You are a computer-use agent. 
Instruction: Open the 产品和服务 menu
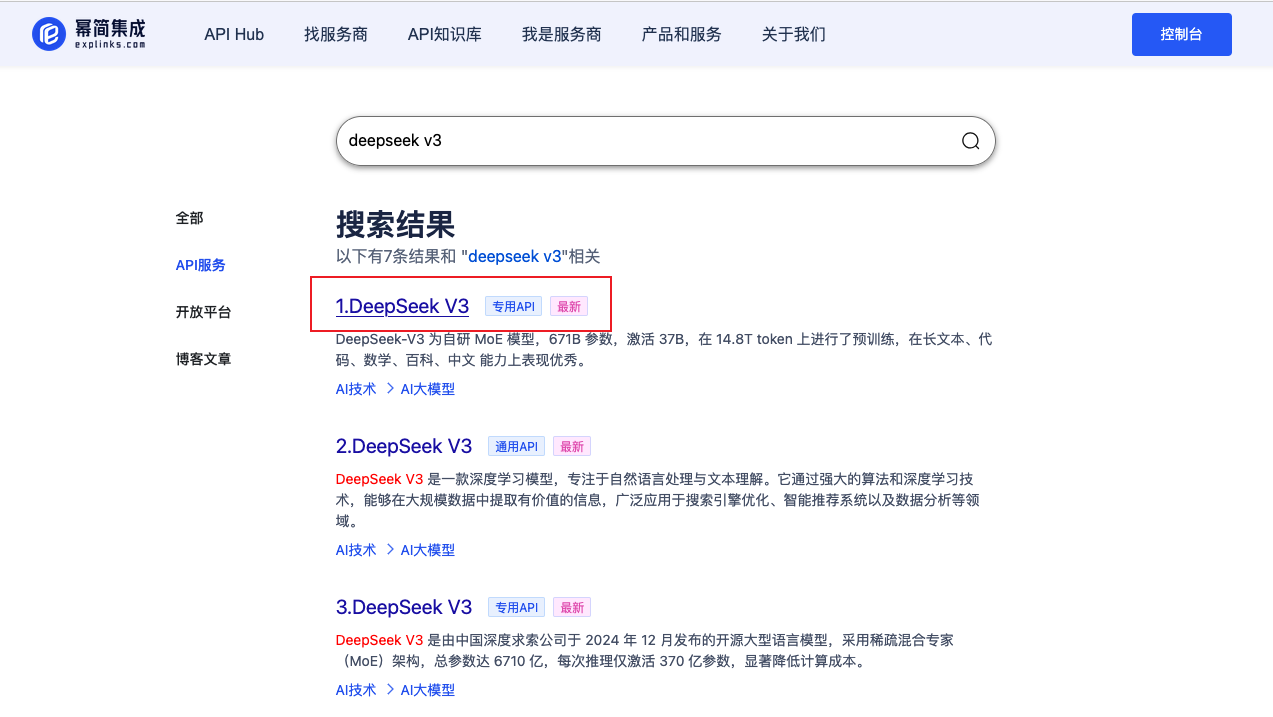pyautogui.click(x=681, y=33)
